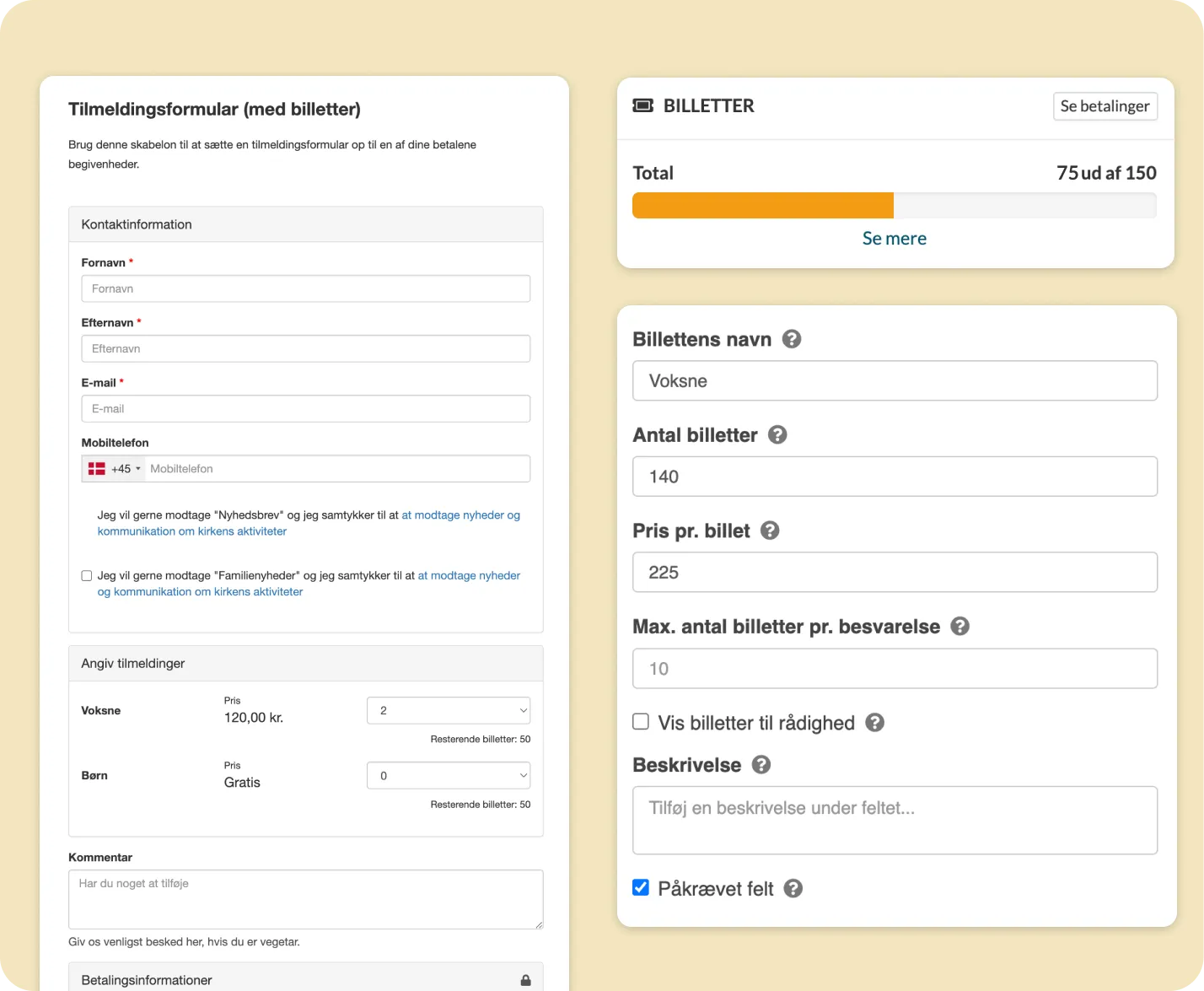Focus the E-mail input field
Viewport: 1204px width, 991px height.
coord(306,408)
